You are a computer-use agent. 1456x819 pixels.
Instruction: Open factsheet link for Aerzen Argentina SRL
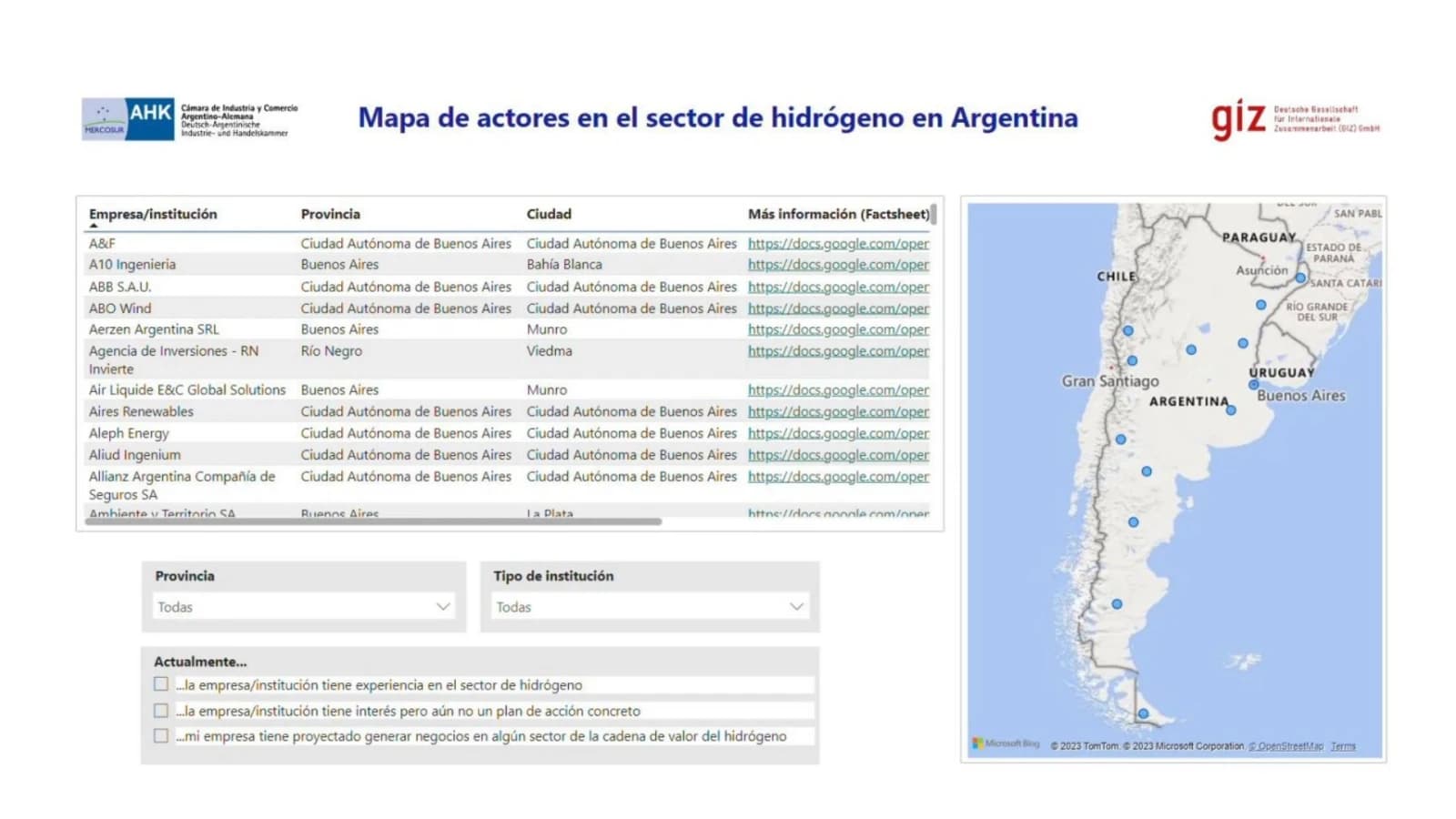(x=838, y=329)
